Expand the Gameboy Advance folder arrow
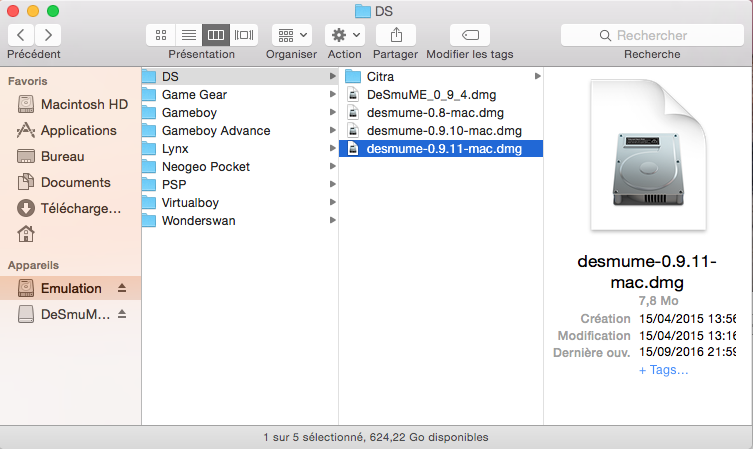The height and width of the screenshot is (449, 753). 332,131
